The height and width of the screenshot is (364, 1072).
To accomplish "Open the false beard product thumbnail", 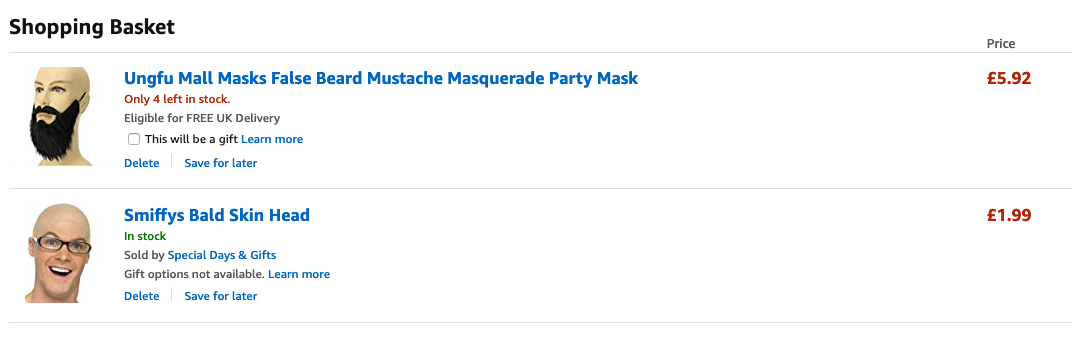I will (x=59, y=116).
